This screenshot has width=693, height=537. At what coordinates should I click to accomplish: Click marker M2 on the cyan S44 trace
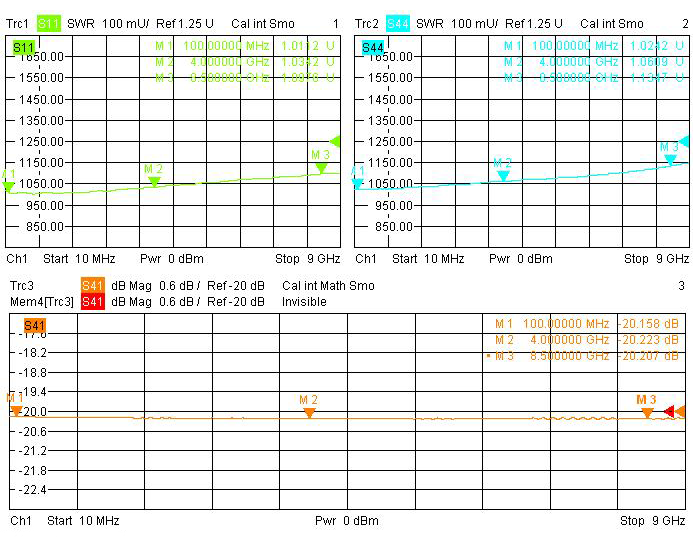(x=503, y=175)
